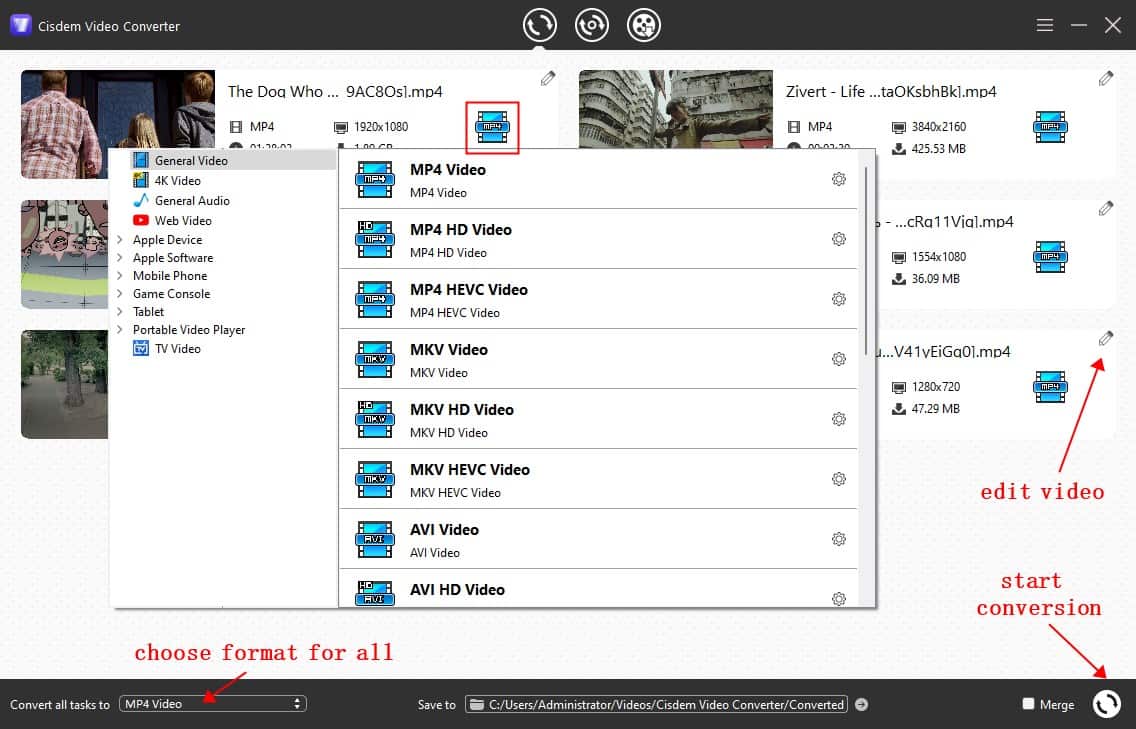
Task: Open settings gear for MKV Video
Action: tap(839, 359)
